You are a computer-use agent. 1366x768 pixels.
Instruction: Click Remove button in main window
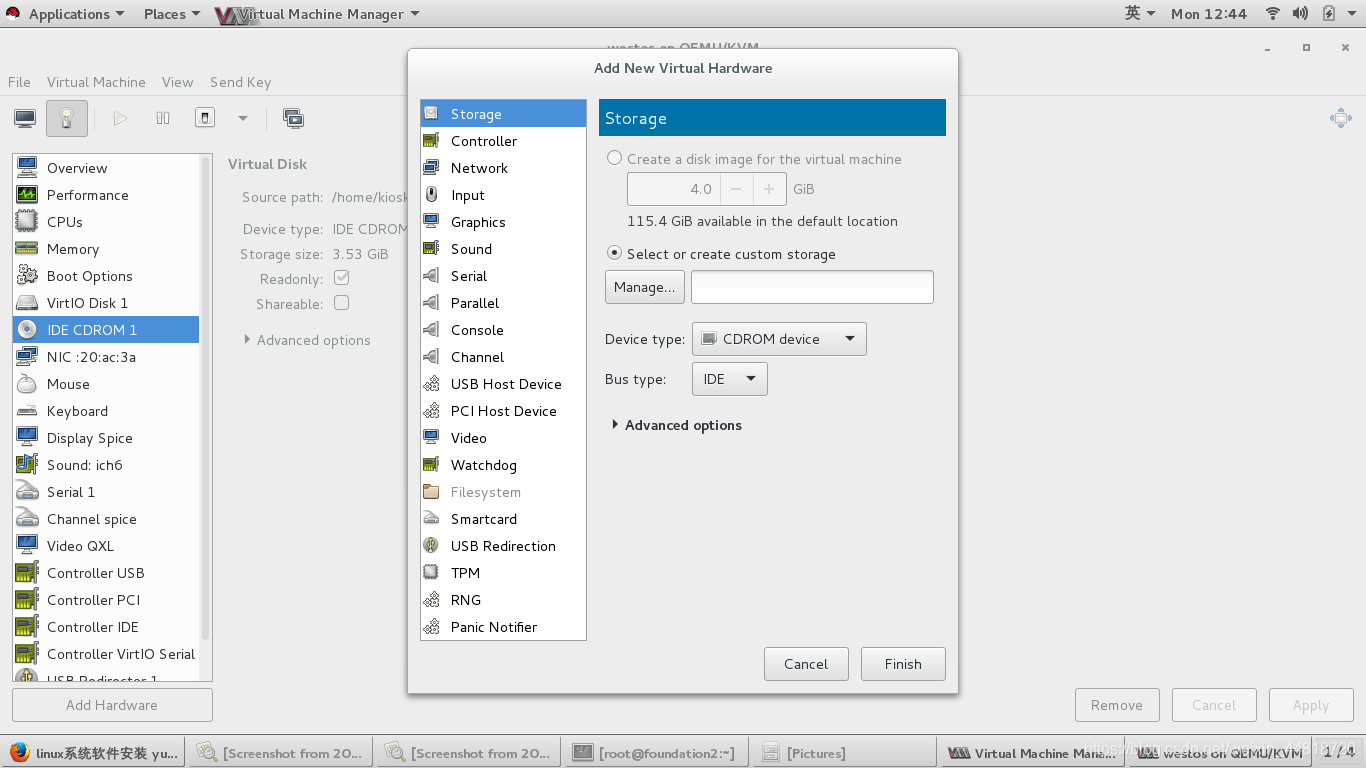pos(1117,705)
